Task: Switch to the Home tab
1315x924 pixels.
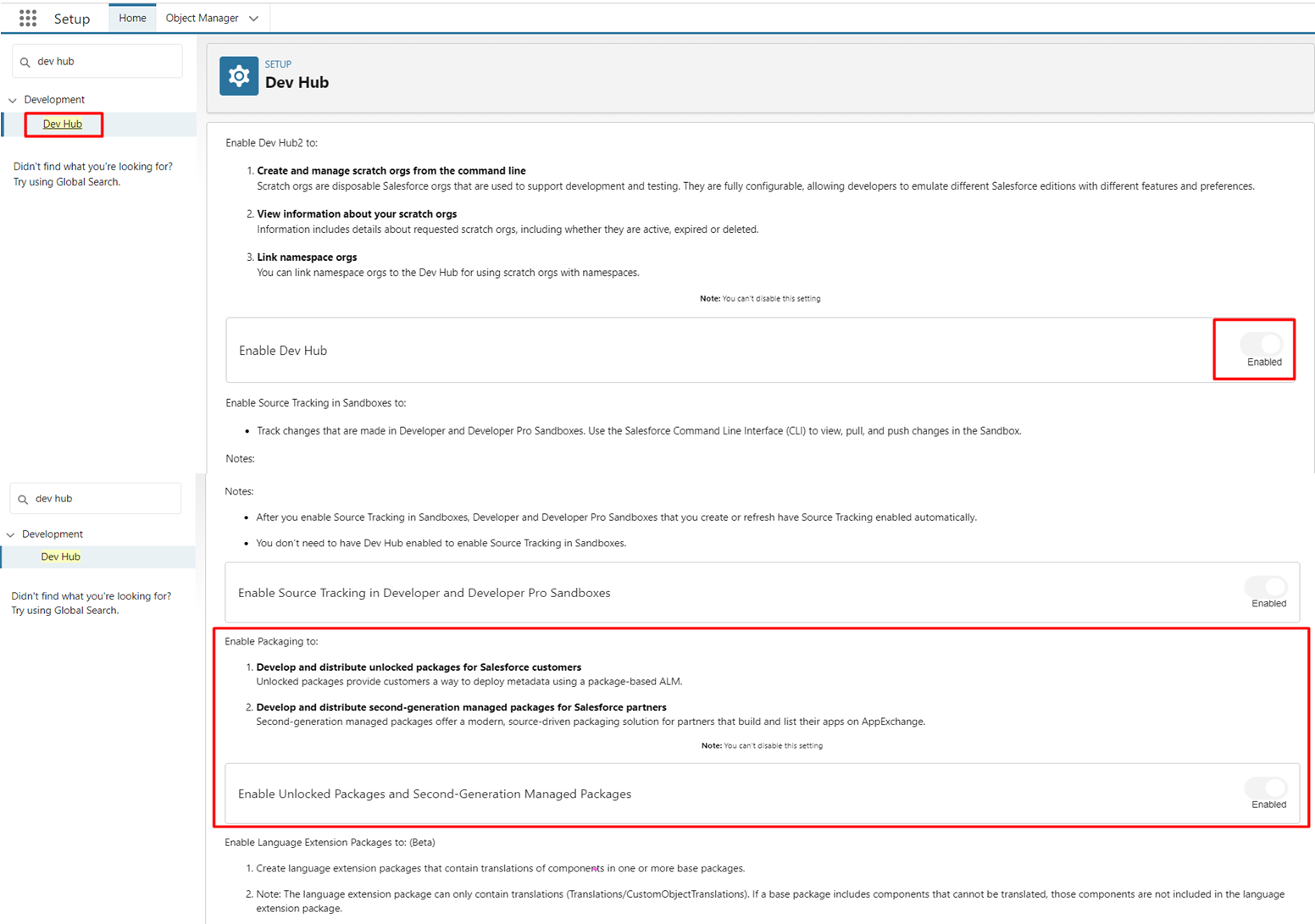Action: pyautogui.click(x=132, y=18)
